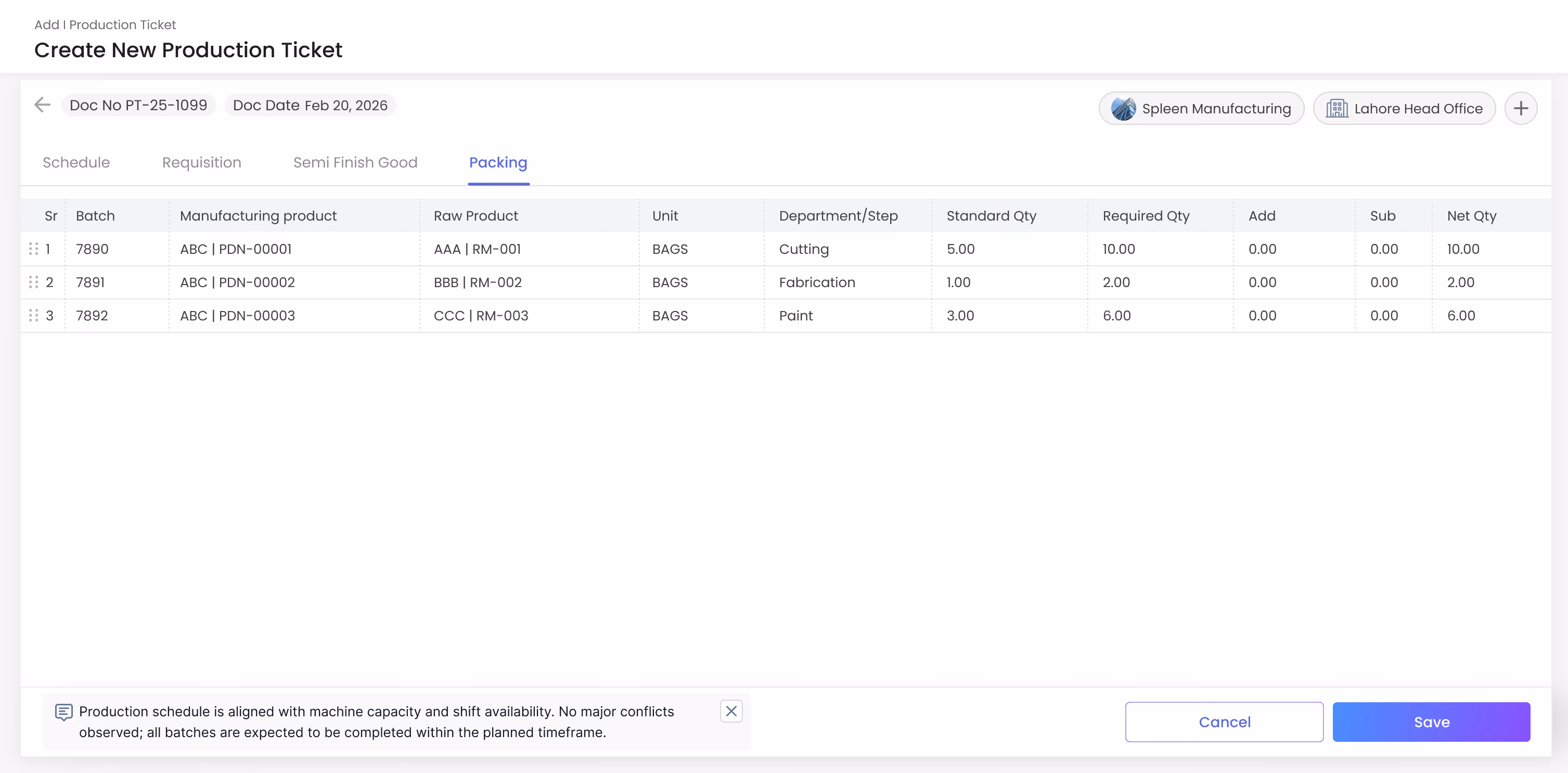Open the Schedule tab
Viewport: 1568px width, 773px height.
76,162
